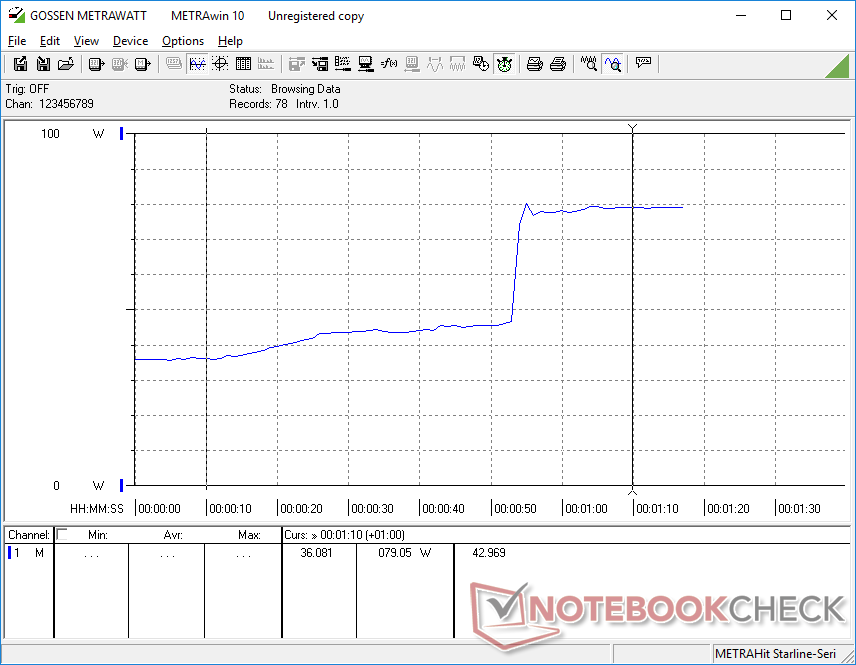Click the greyed export settings icon
Image resolution: width=856 pixels, height=665 pixels.
(296, 64)
